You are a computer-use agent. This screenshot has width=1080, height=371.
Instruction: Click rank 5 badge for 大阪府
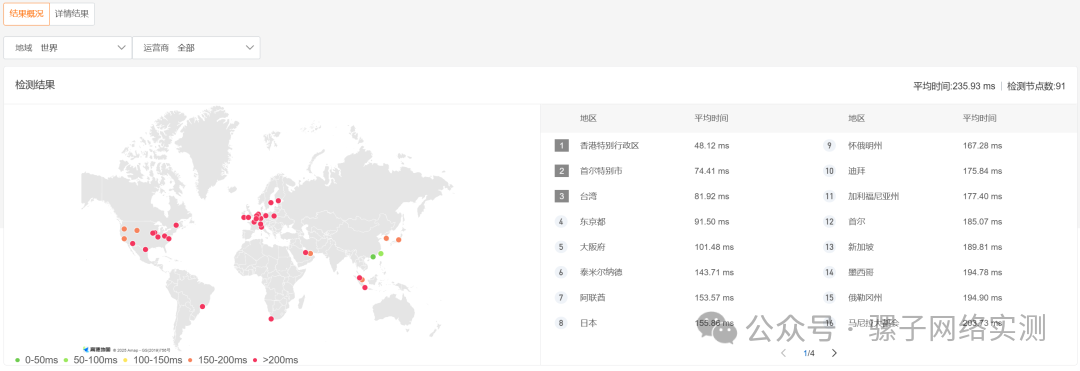pos(562,247)
